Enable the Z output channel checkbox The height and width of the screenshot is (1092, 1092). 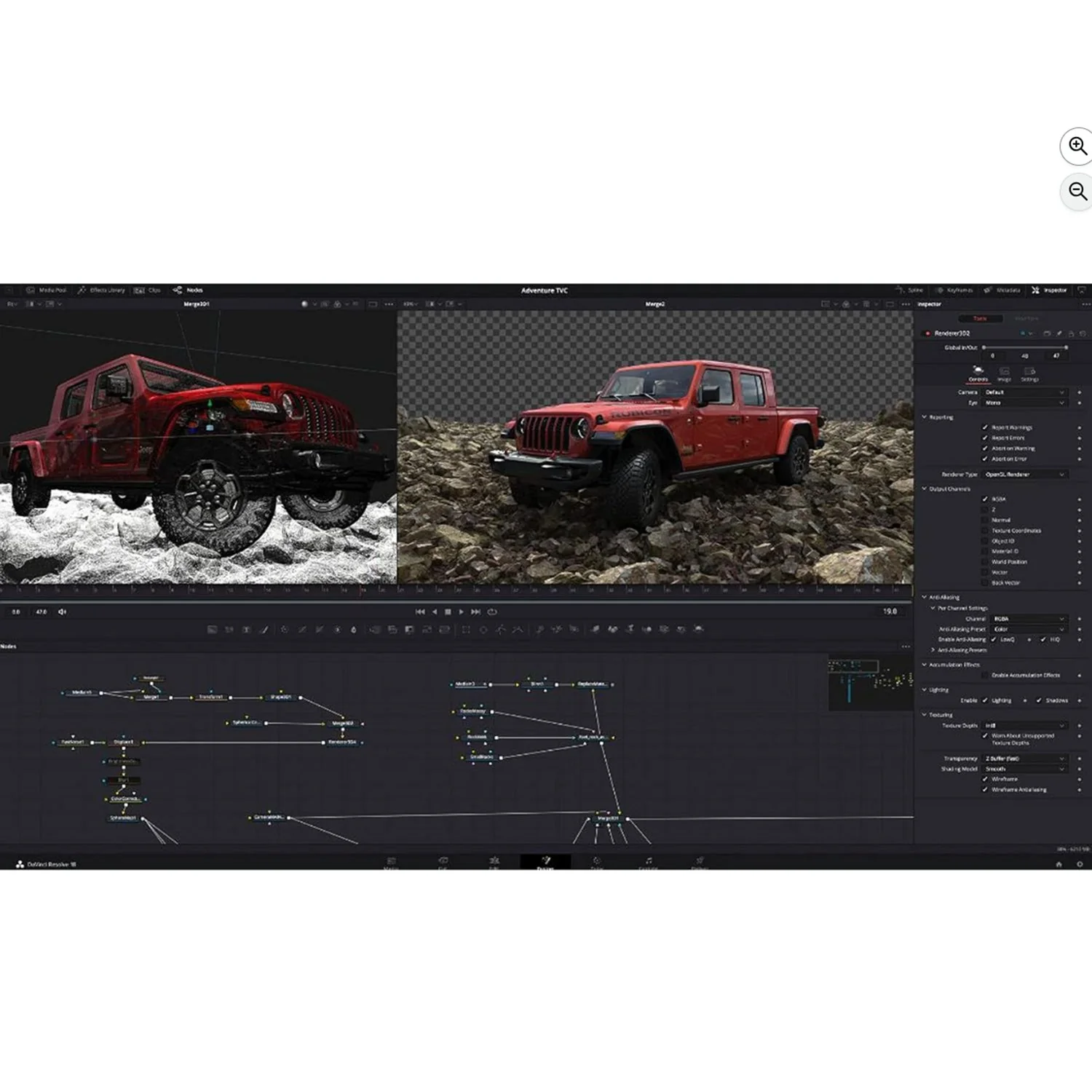coord(985,510)
